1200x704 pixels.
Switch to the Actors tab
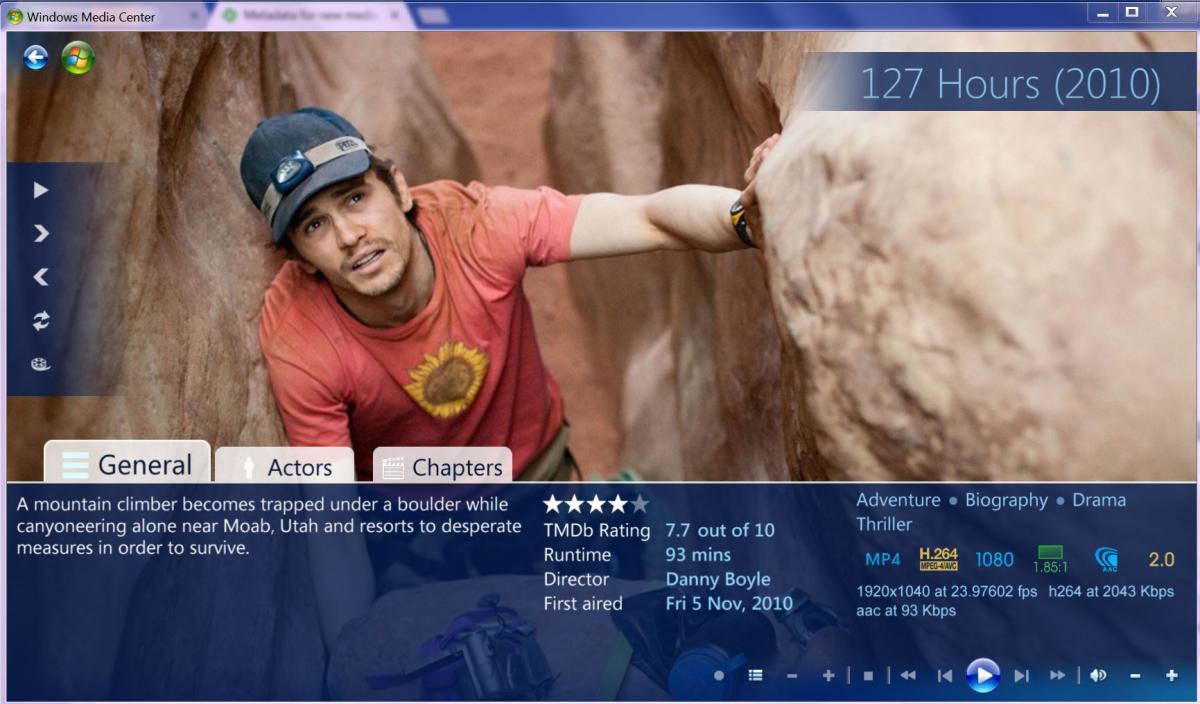(285, 466)
